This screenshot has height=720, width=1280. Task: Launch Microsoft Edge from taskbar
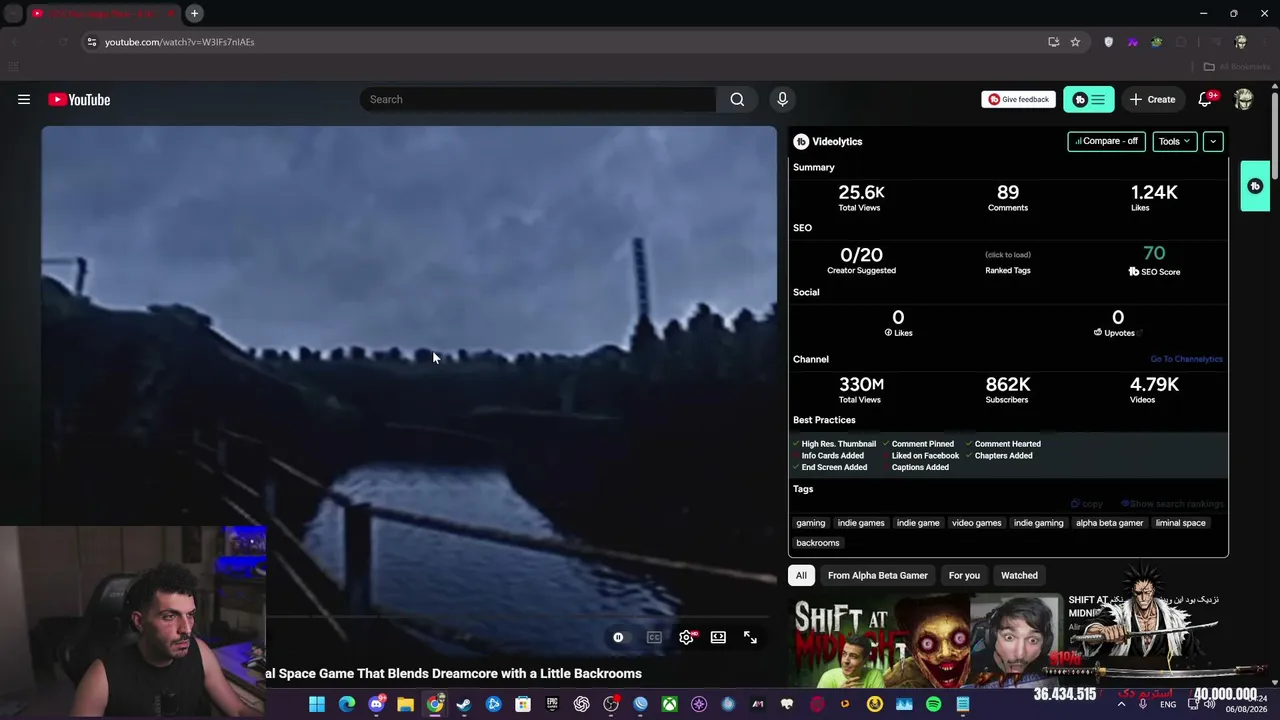click(346, 704)
